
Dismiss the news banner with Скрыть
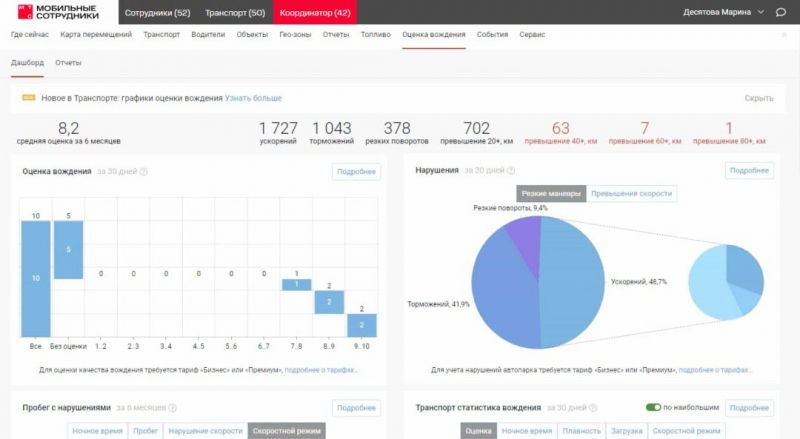pos(759,98)
